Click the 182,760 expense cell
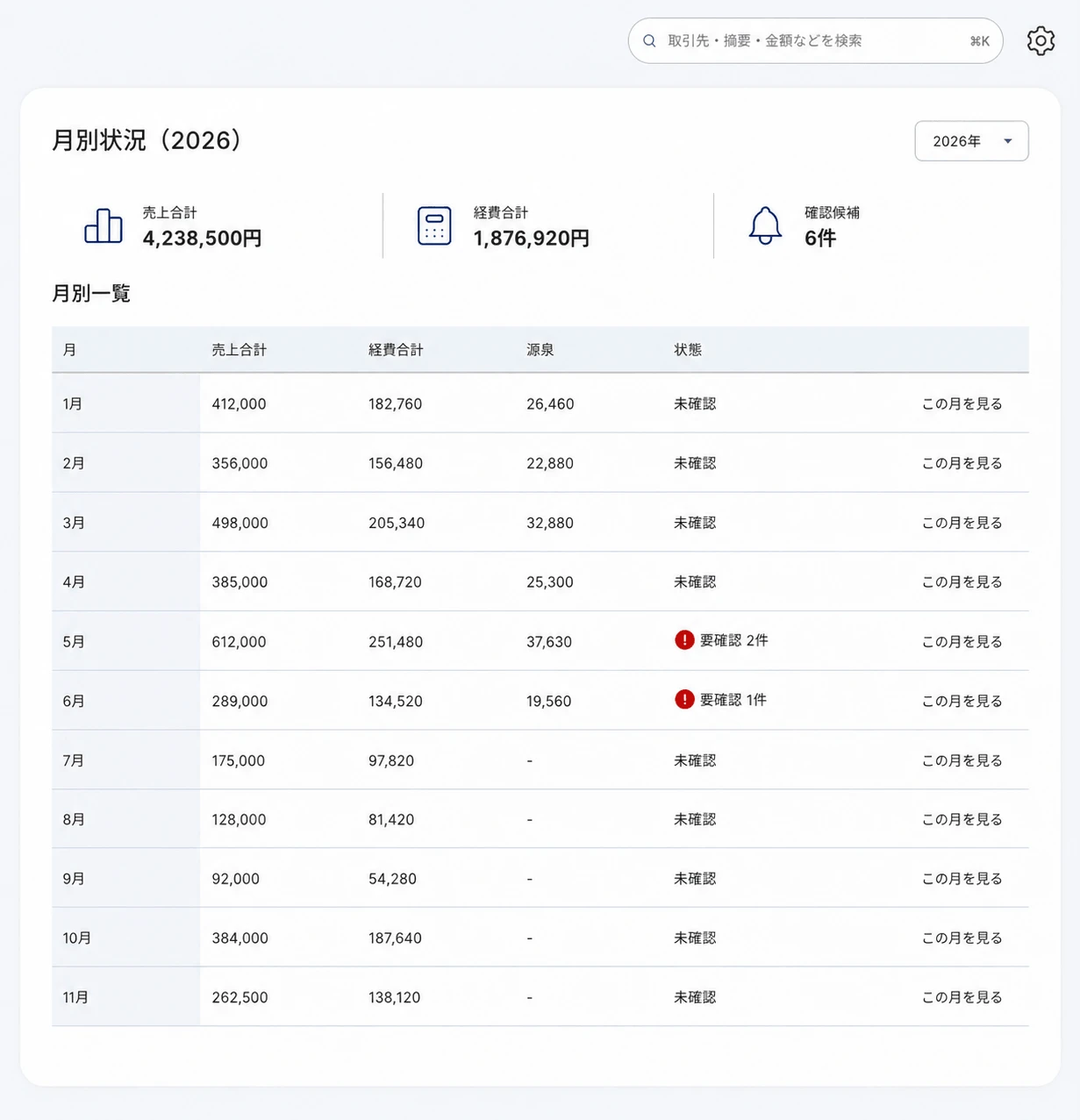1080x1120 pixels. click(x=395, y=404)
